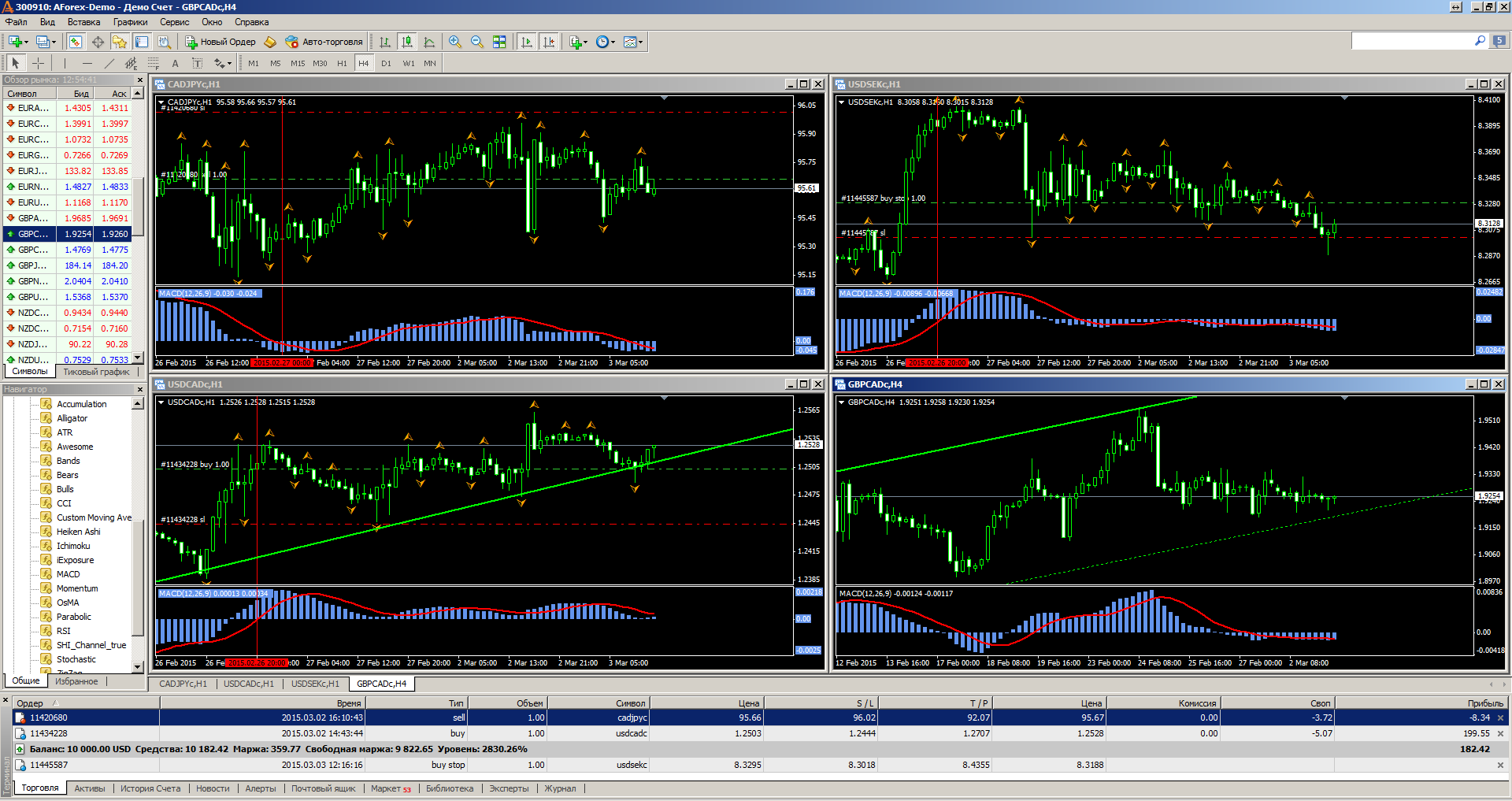Open the Тиковый график tab
1512x801 pixels.
point(96,372)
